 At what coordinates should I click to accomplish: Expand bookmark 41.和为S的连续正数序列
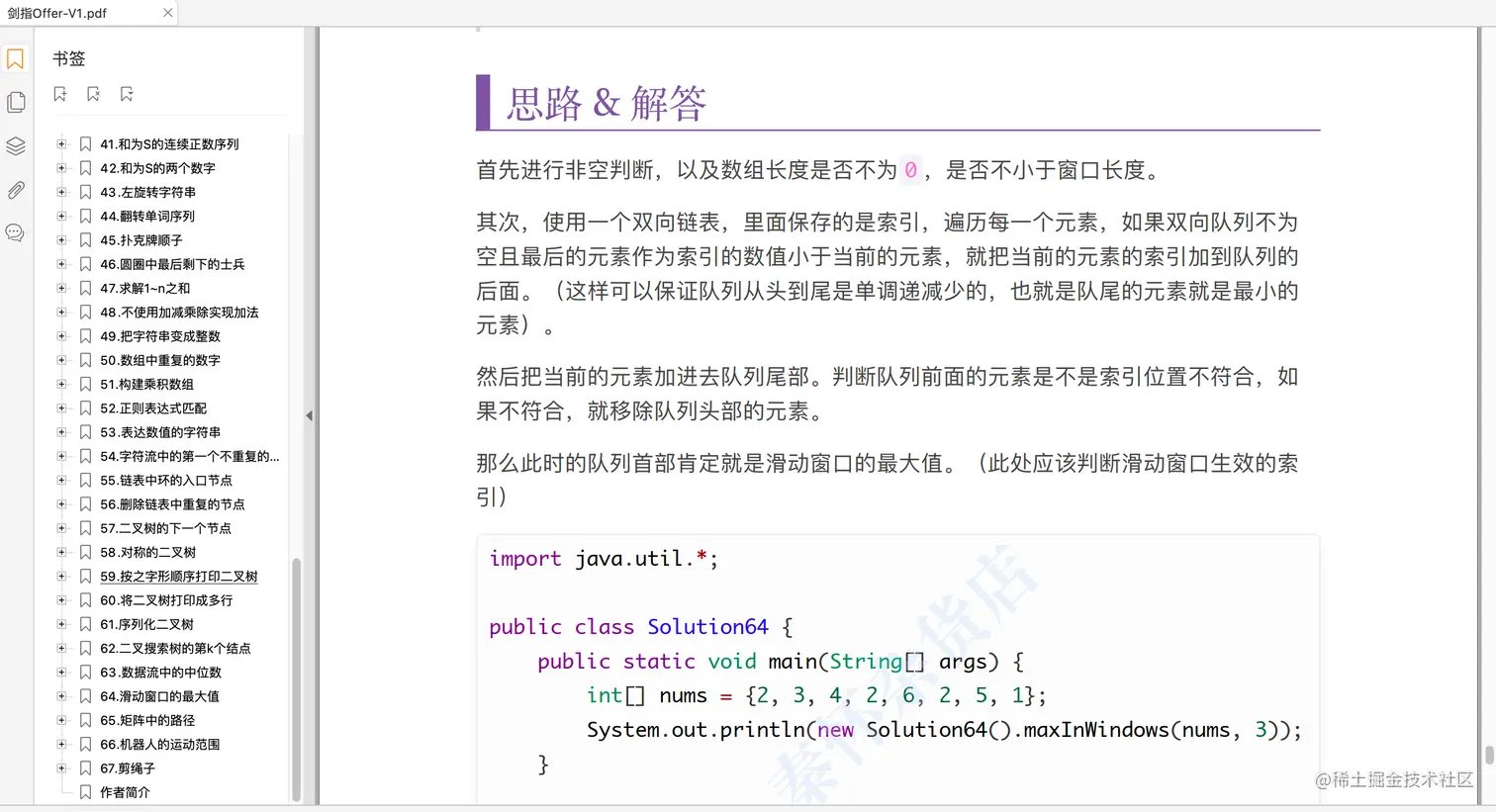tap(61, 143)
